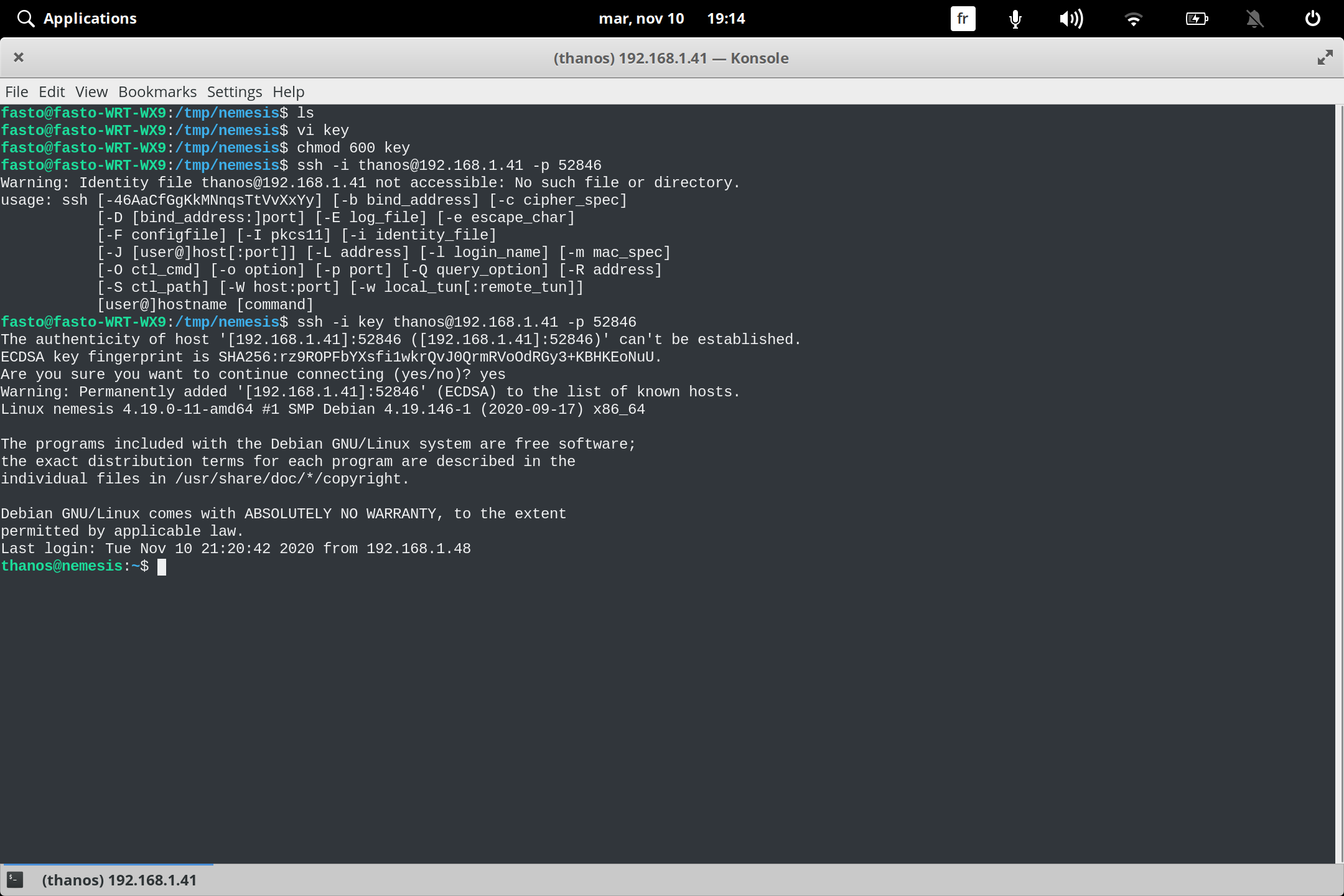The image size is (1344, 896).
Task: Select the (thanos) 192.168.1.41 tab
Action: click(119, 880)
